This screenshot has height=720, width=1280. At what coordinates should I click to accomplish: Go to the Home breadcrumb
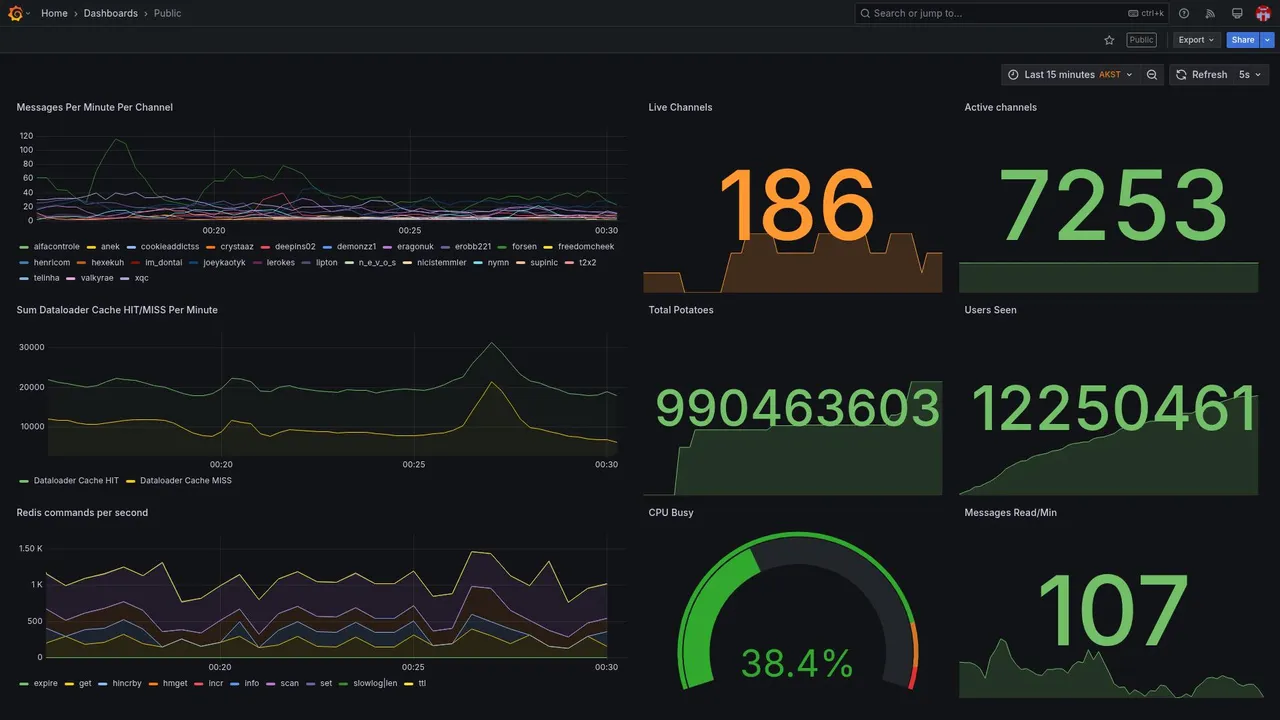[x=54, y=13]
